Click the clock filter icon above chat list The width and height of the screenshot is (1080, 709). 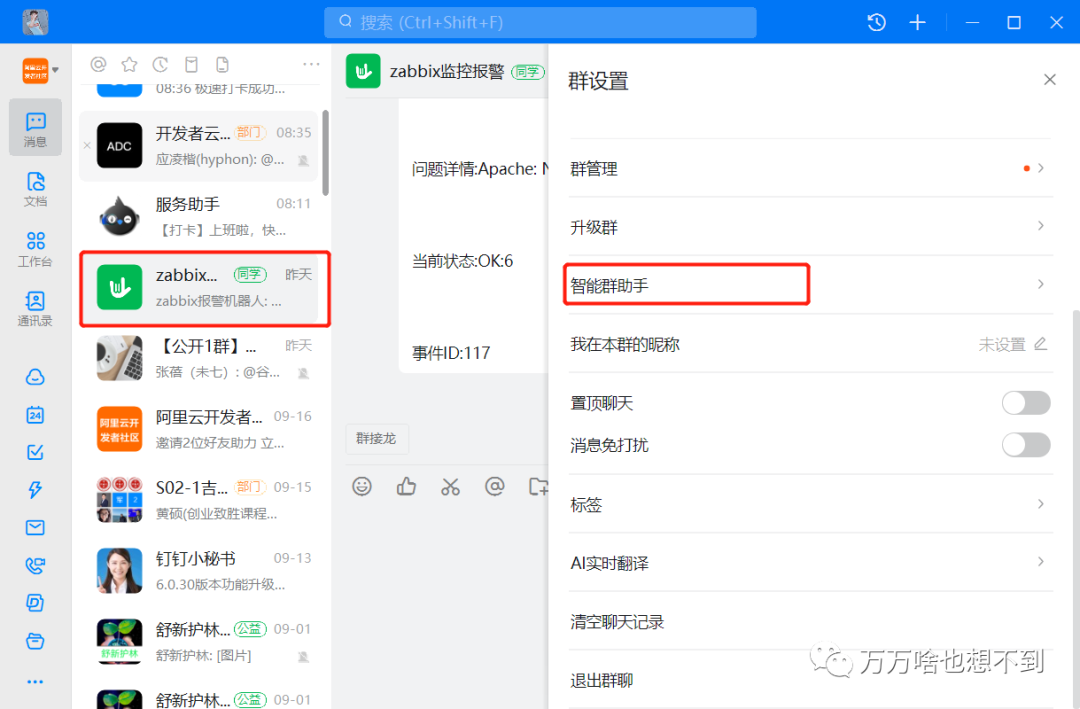pyautogui.click(x=160, y=65)
